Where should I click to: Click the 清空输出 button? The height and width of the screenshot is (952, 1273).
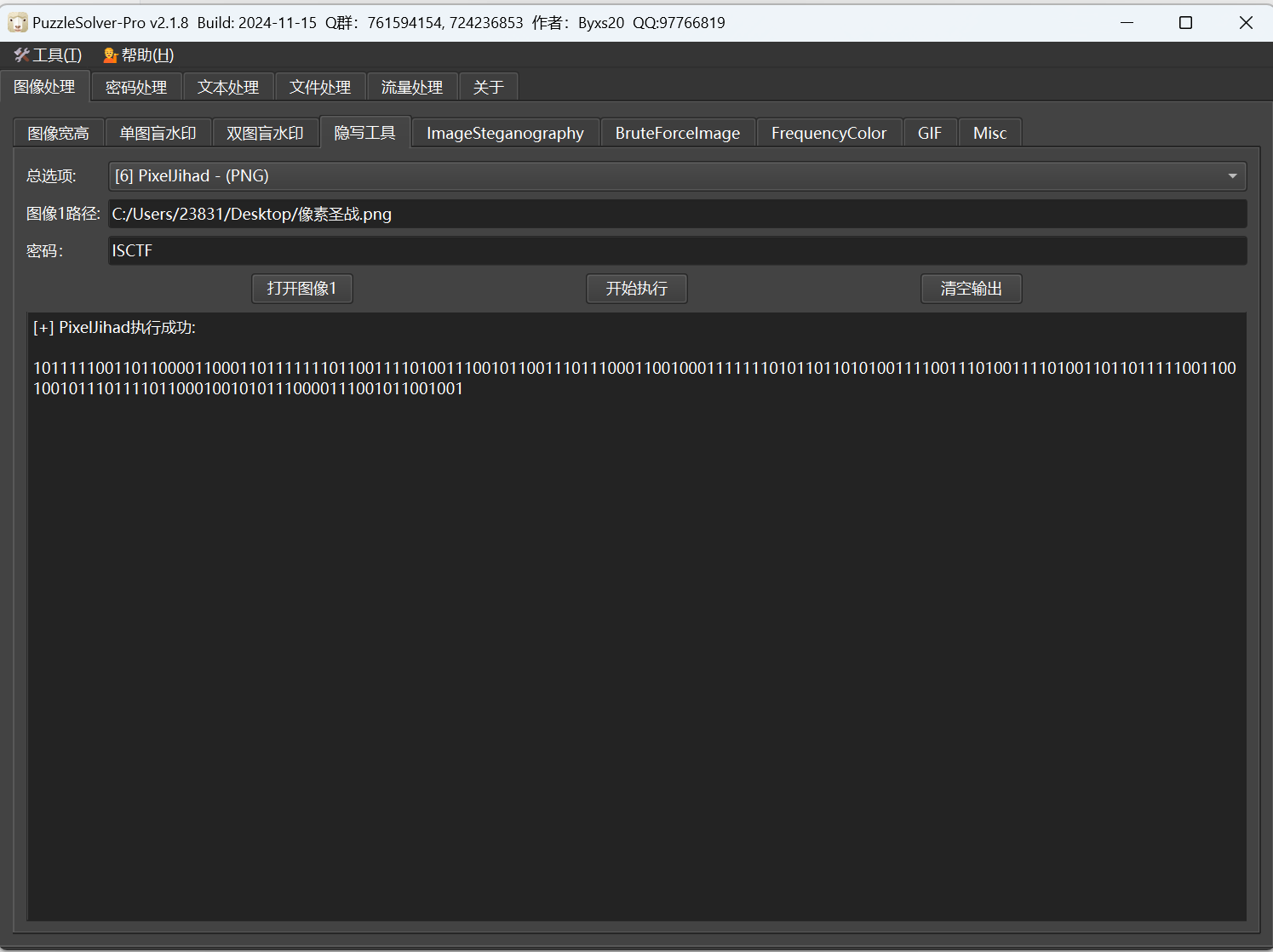(x=972, y=289)
